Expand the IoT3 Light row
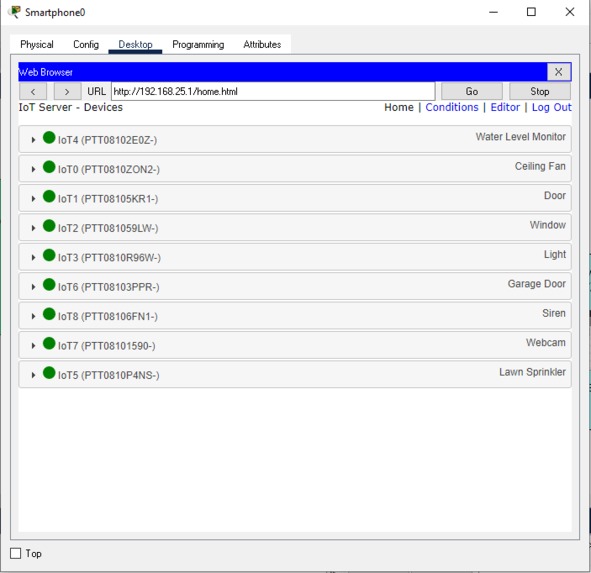Screen dimensions: 591x573 point(33,258)
